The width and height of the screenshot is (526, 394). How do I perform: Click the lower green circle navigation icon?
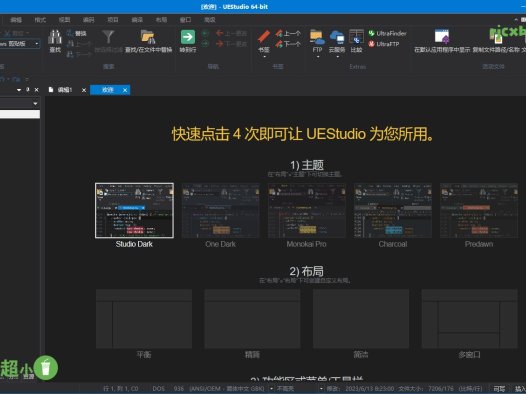[205, 44]
